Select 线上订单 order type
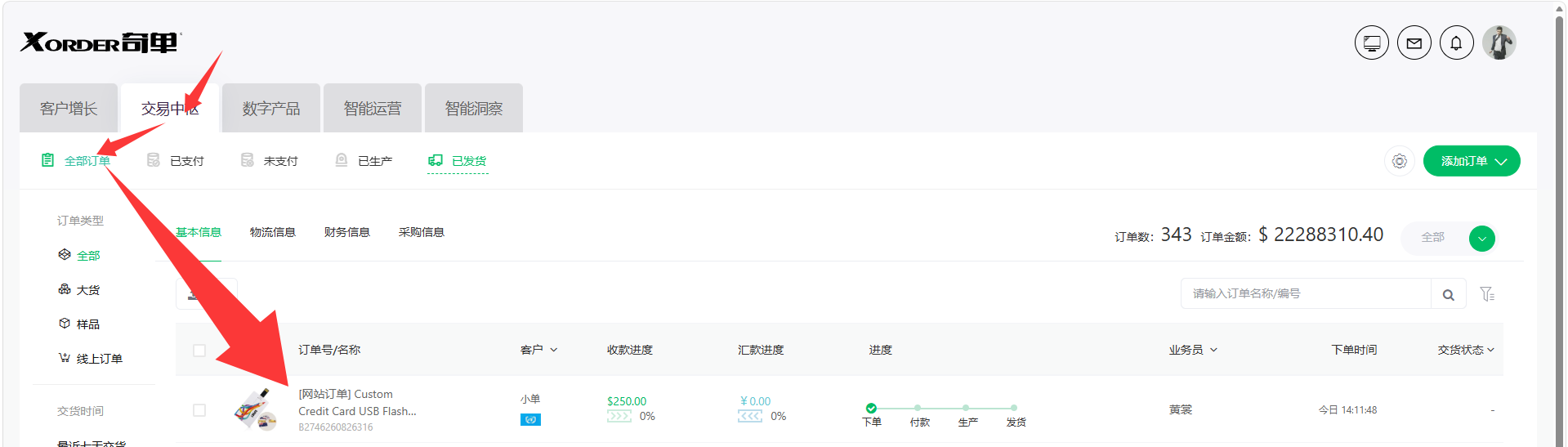 click(x=100, y=359)
